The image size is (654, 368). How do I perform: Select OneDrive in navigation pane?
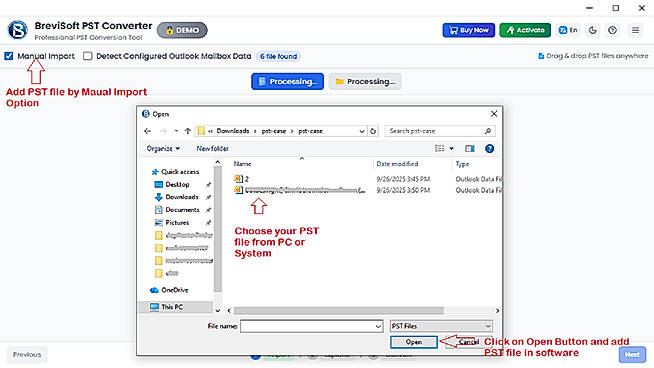[x=169, y=290]
